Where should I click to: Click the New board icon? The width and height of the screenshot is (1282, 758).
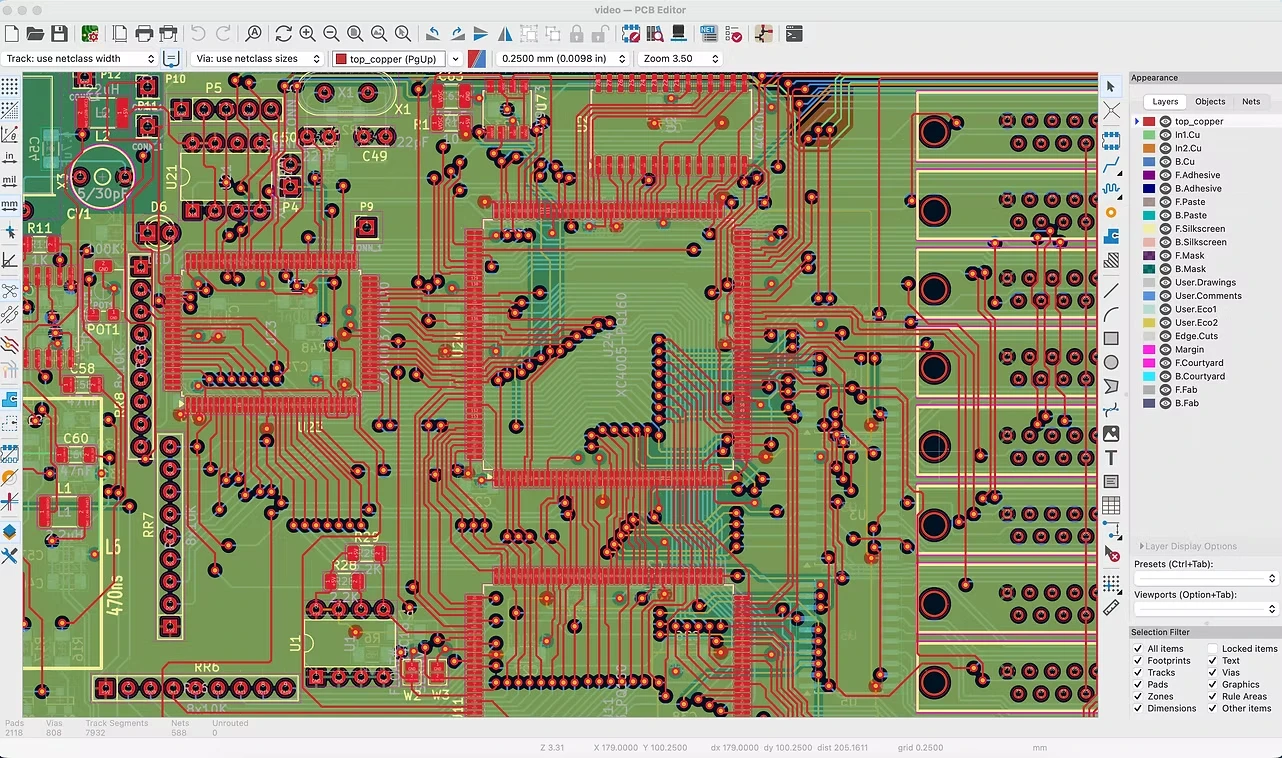tap(12, 34)
